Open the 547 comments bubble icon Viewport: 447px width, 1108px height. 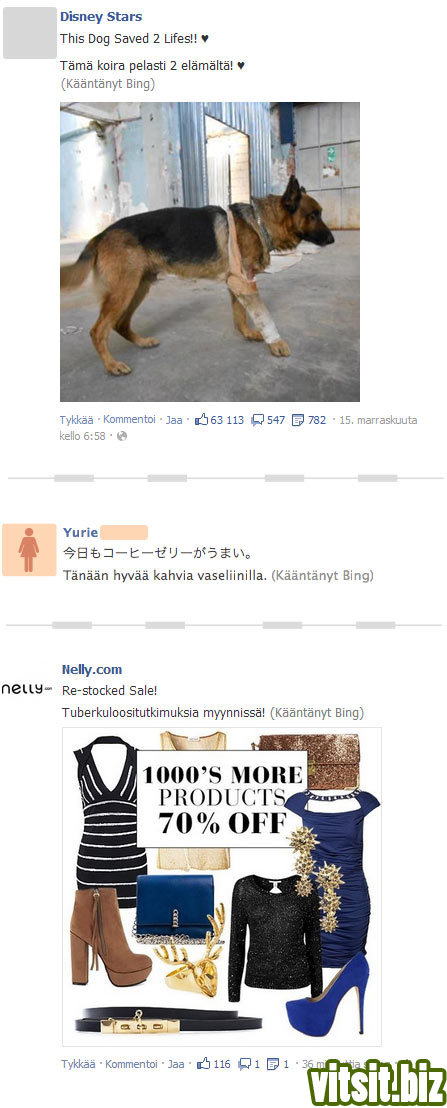(258, 420)
